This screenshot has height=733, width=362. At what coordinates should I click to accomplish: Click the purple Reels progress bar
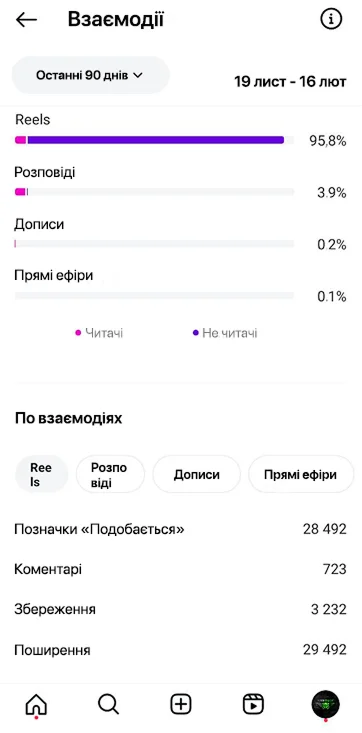pos(156,140)
